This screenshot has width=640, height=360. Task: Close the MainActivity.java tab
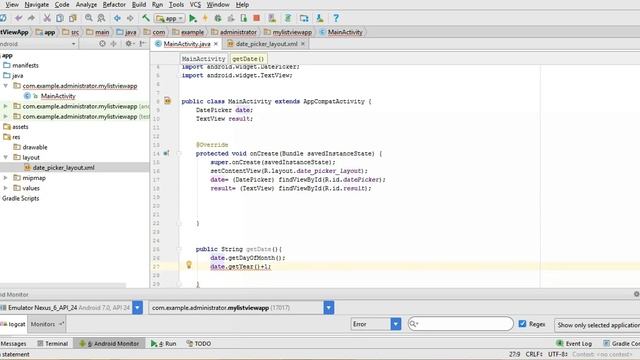pyautogui.click(x=216, y=44)
